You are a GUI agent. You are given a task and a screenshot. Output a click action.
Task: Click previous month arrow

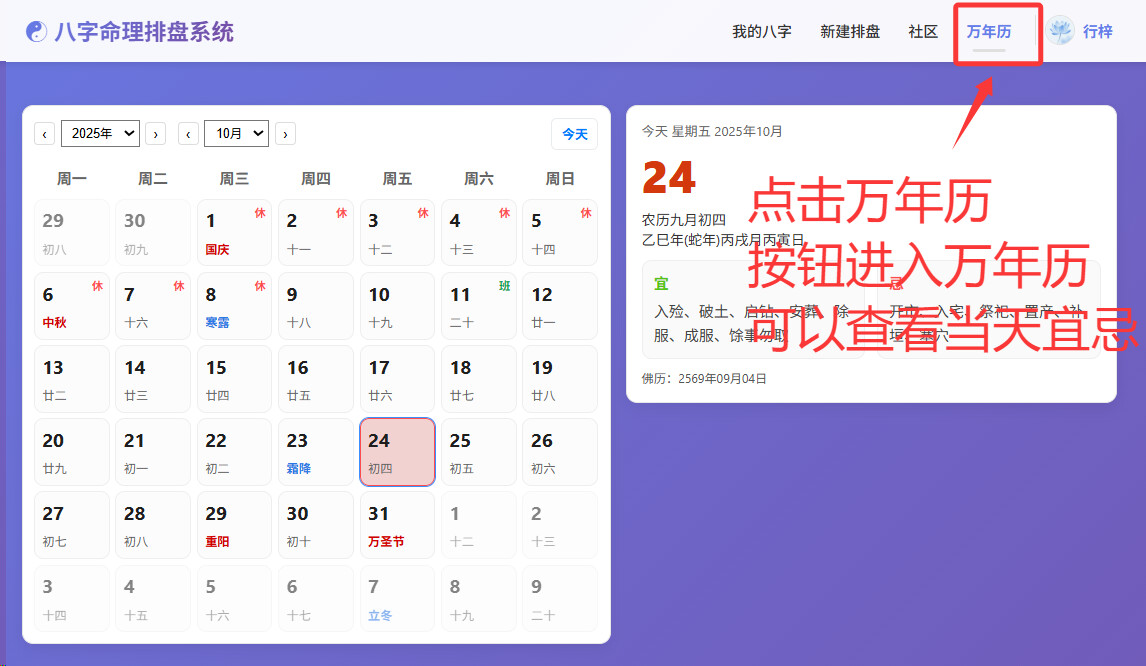tap(188, 134)
